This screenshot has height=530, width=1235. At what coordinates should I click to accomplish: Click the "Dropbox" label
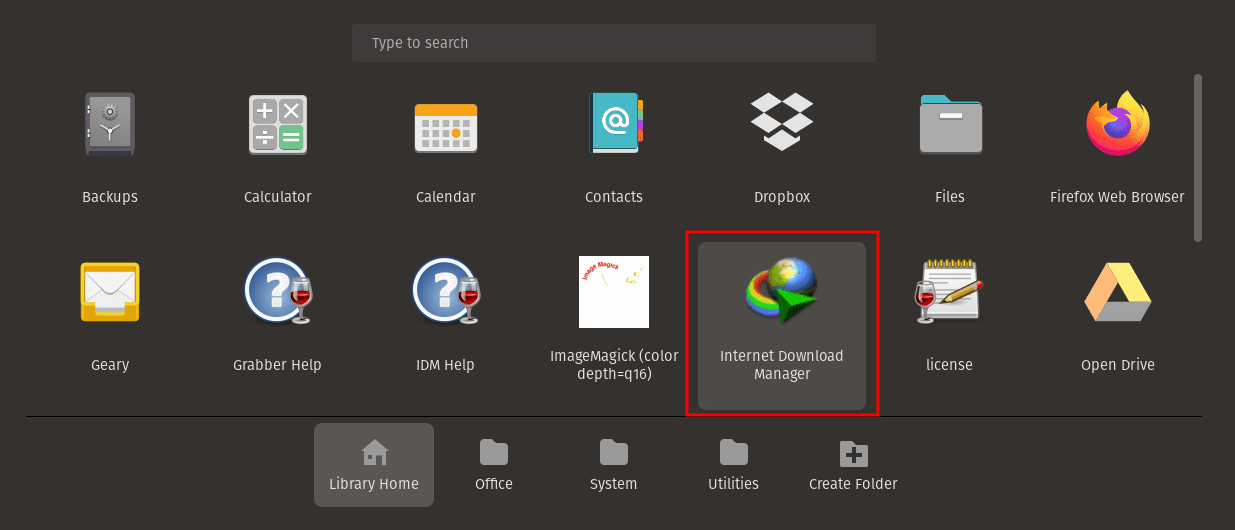(782, 197)
